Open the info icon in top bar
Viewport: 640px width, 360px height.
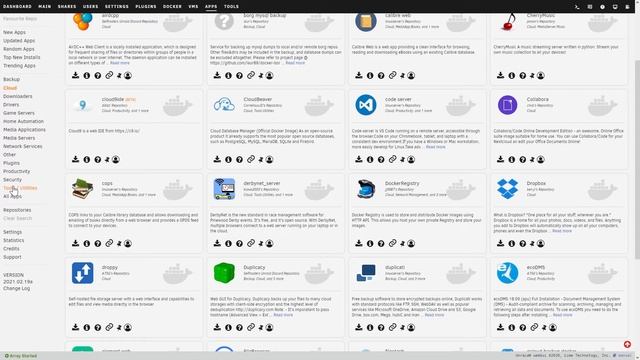coord(602,7)
